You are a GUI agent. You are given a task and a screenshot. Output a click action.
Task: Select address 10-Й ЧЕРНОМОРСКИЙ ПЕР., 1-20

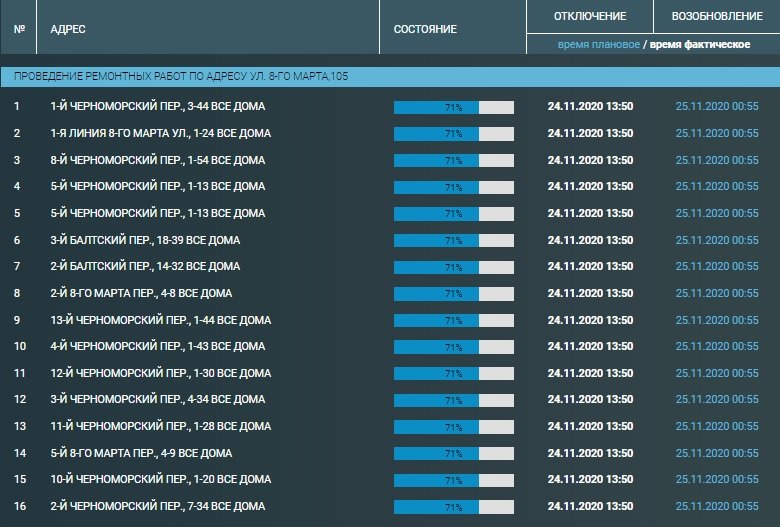coord(161,479)
